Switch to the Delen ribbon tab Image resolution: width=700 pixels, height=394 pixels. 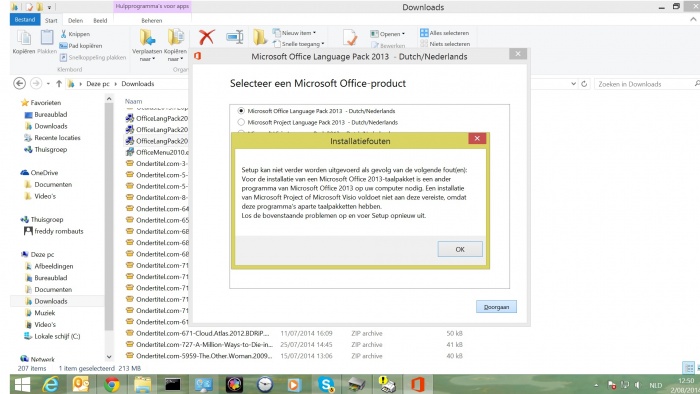pyautogui.click(x=75, y=21)
